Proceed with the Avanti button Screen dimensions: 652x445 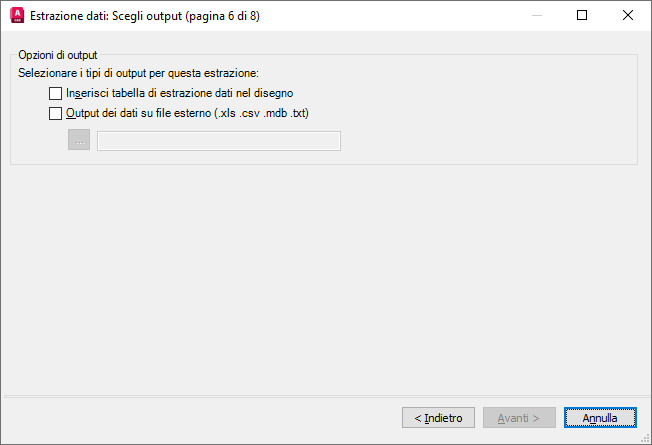pyautogui.click(x=519, y=418)
